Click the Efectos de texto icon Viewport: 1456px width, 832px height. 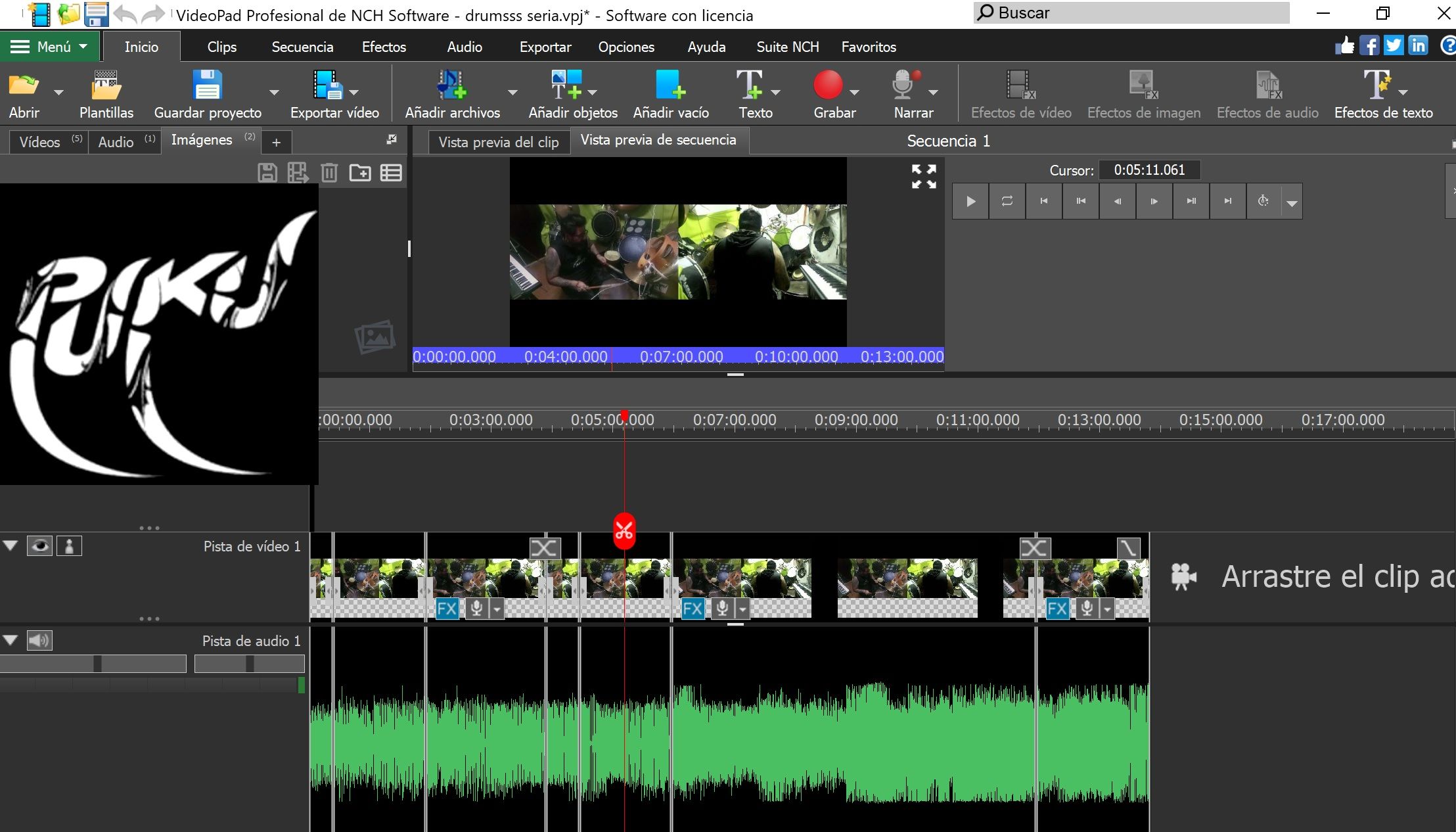pos(1376,85)
